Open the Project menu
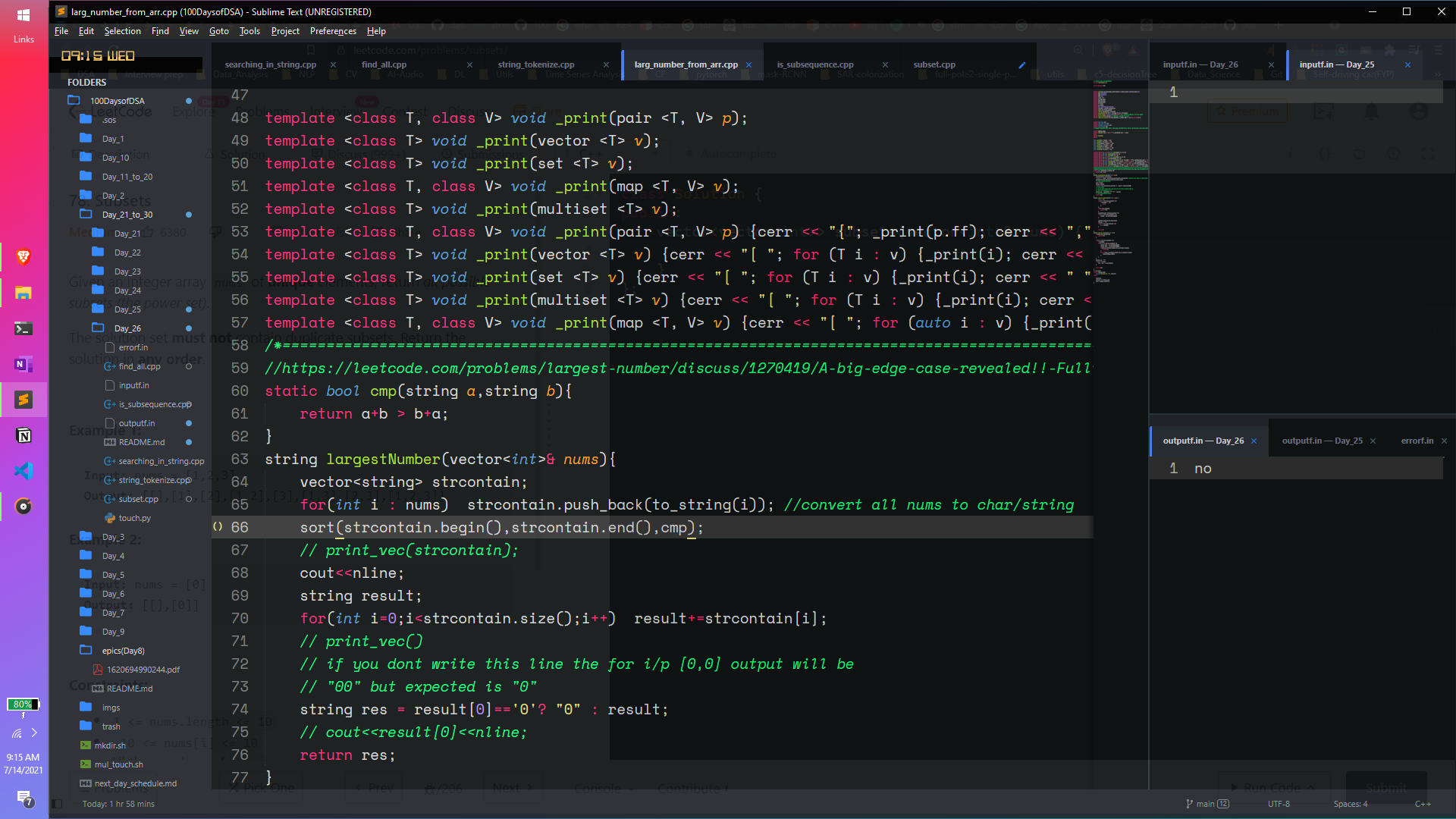 [x=285, y=31]
